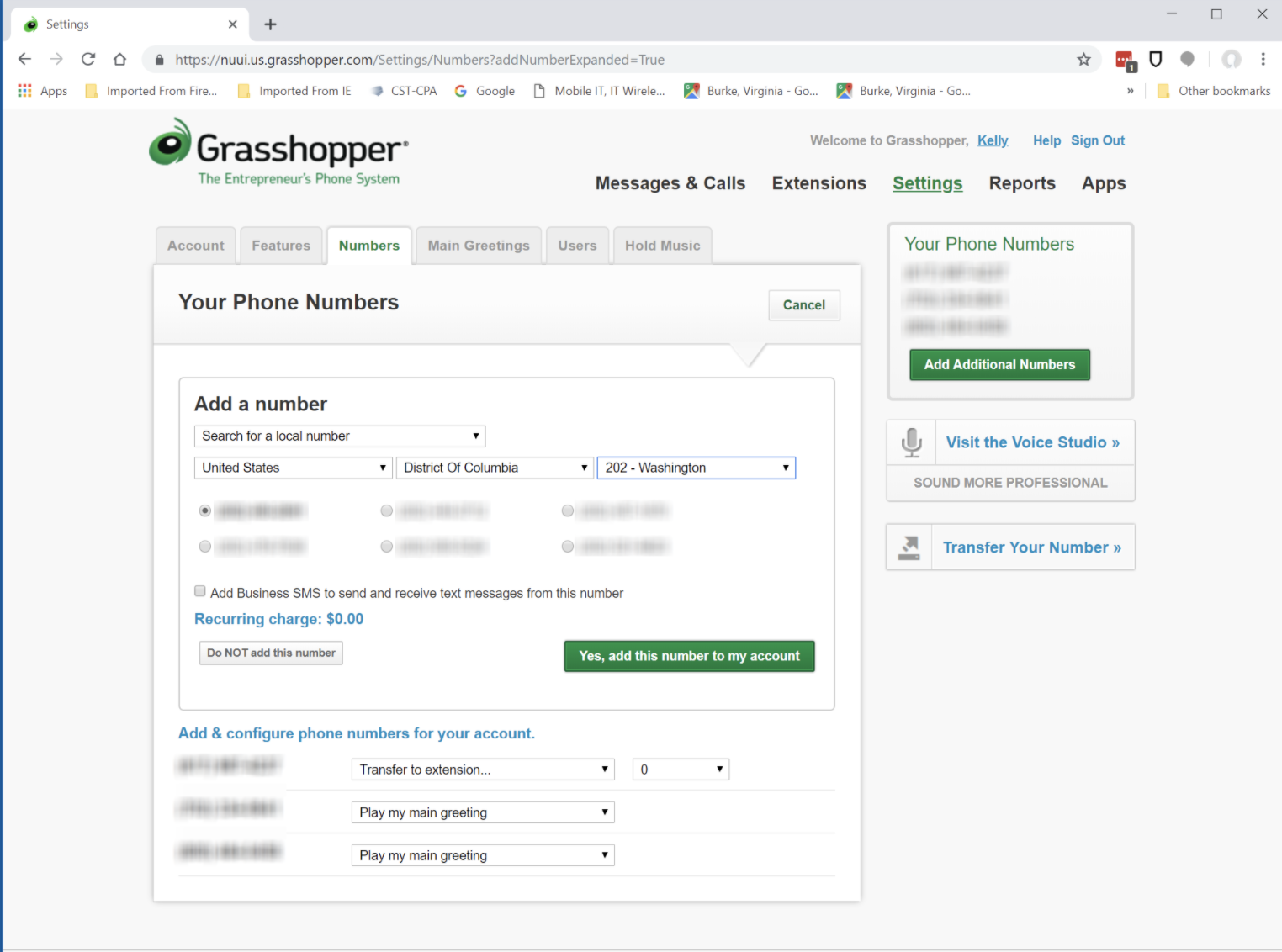Switch to the Main Greetings tab
1282x952 pixels.
coord(479,246)
